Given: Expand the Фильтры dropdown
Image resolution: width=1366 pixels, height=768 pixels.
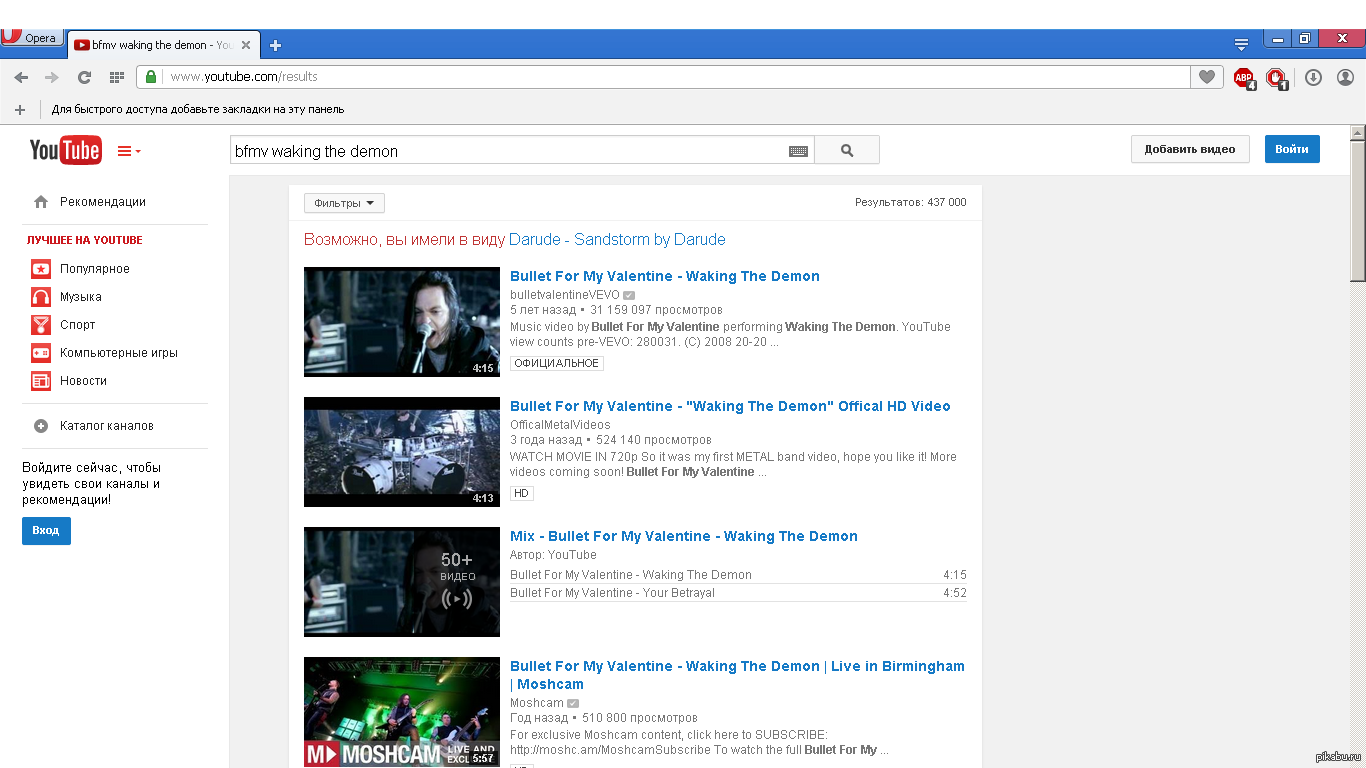Looking at the screenshot, I should (344, 203).
